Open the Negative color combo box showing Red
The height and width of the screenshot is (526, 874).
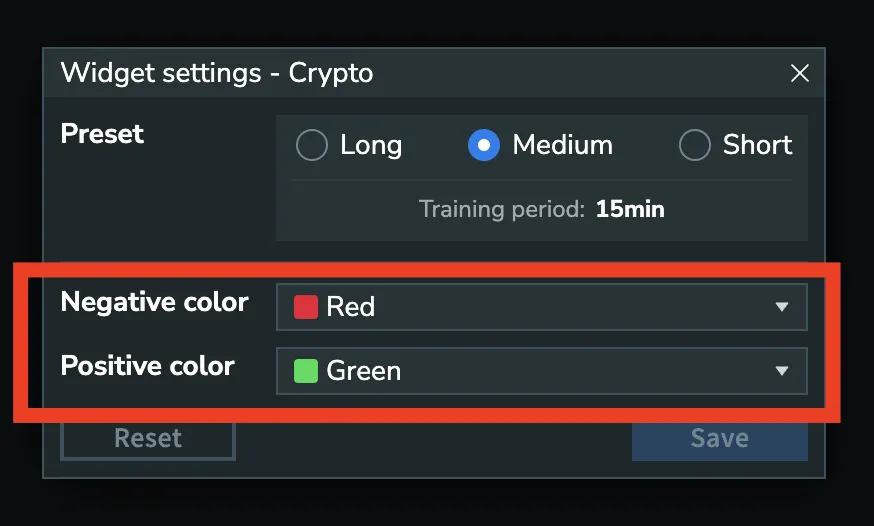[540, 307]
